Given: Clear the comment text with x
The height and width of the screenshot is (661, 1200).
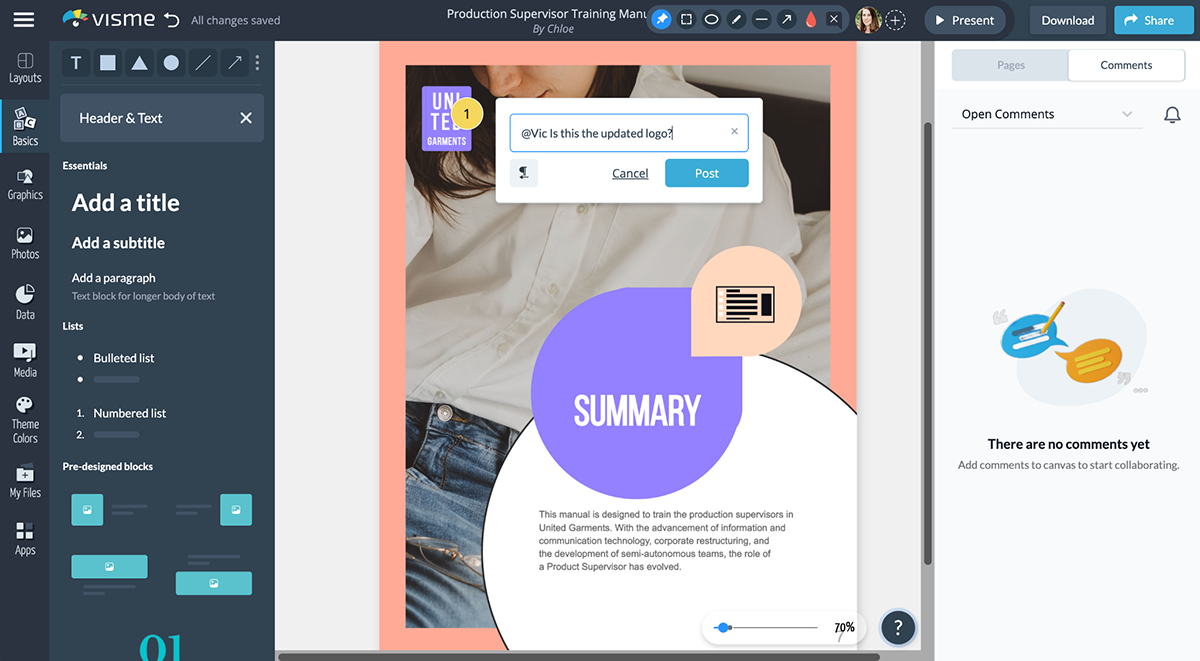Looking at the screenshot, I should 734,132.
